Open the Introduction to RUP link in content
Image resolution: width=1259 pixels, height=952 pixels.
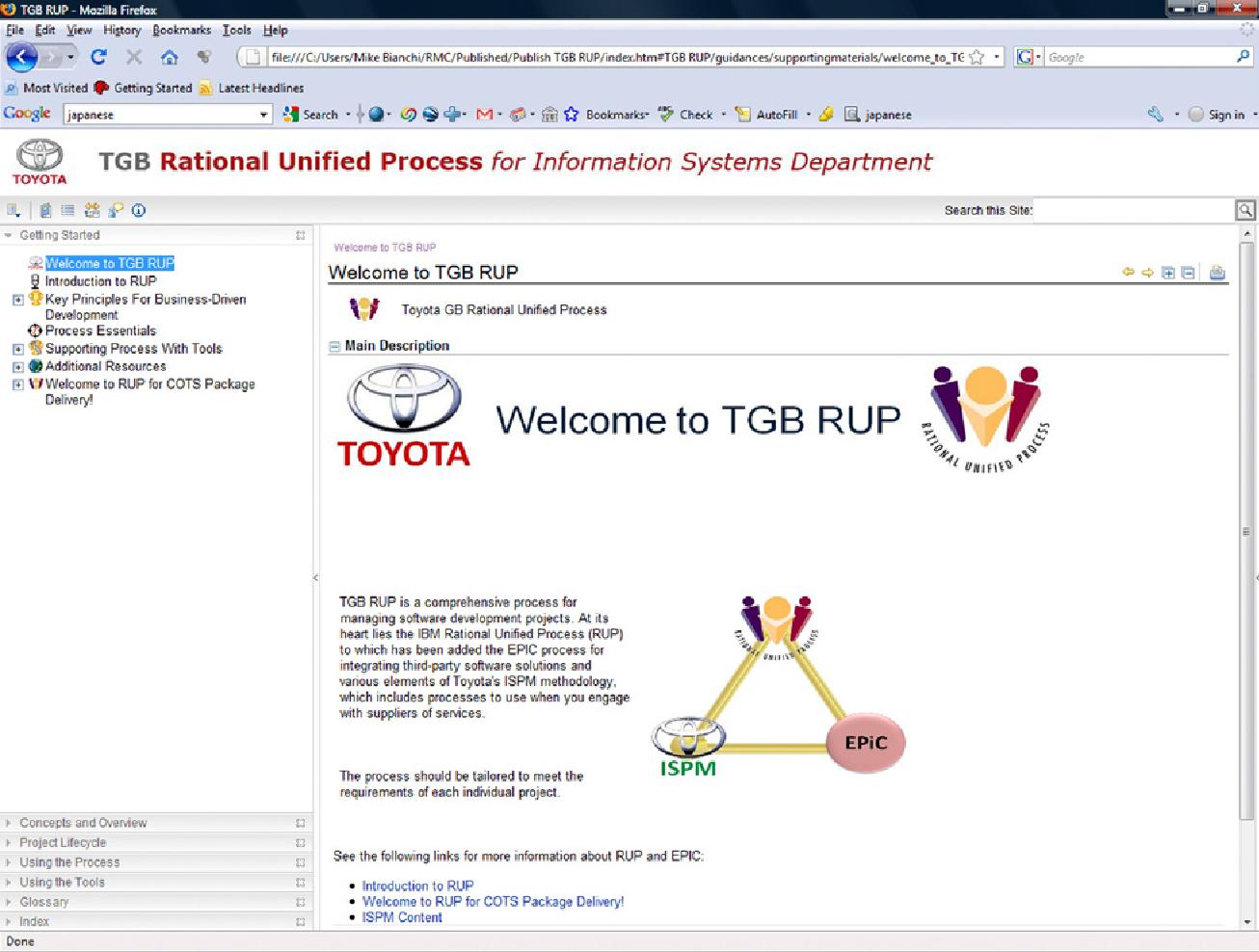pyautogui.click(x=417, y=886)
